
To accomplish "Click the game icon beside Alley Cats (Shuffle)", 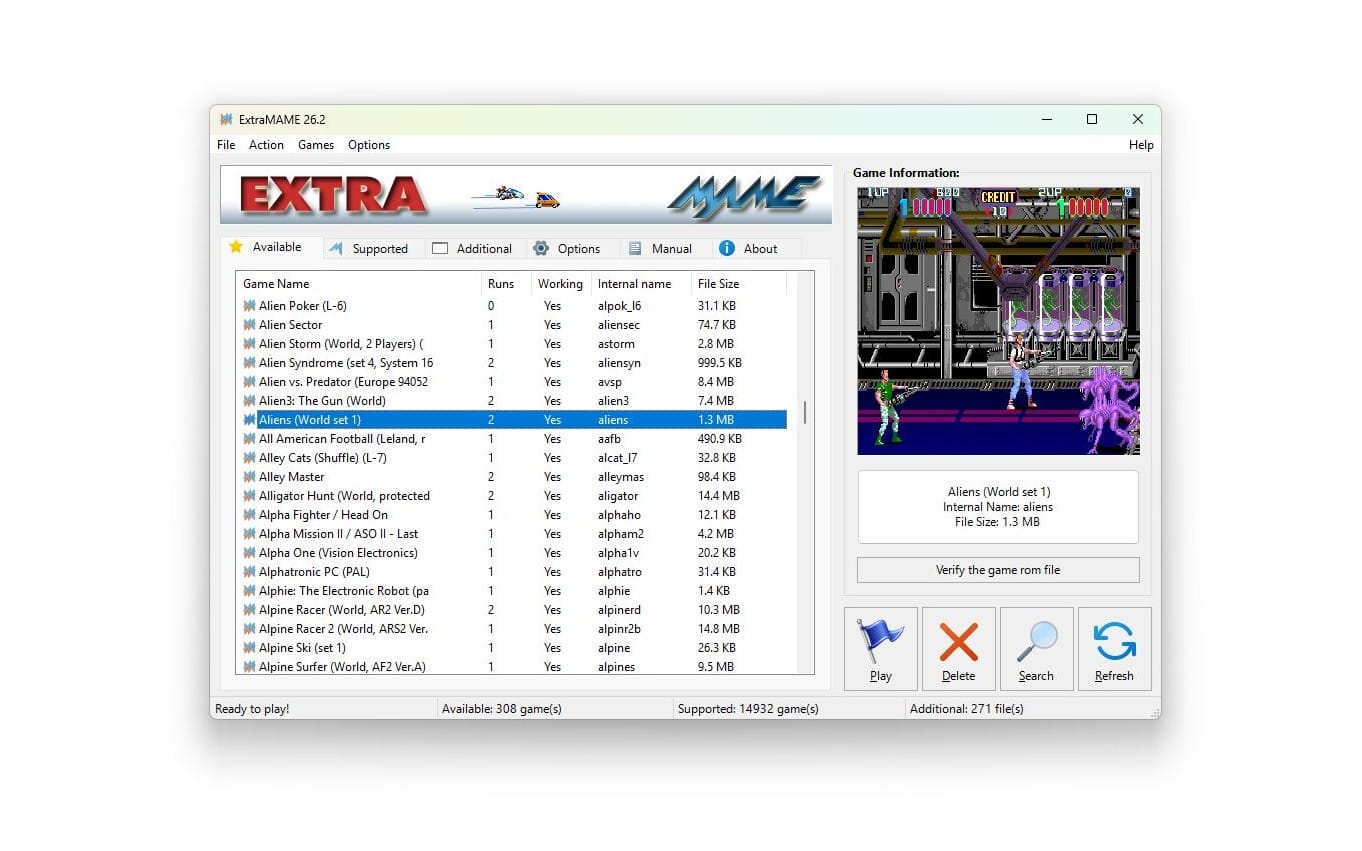I will click(x=250, y=458).
